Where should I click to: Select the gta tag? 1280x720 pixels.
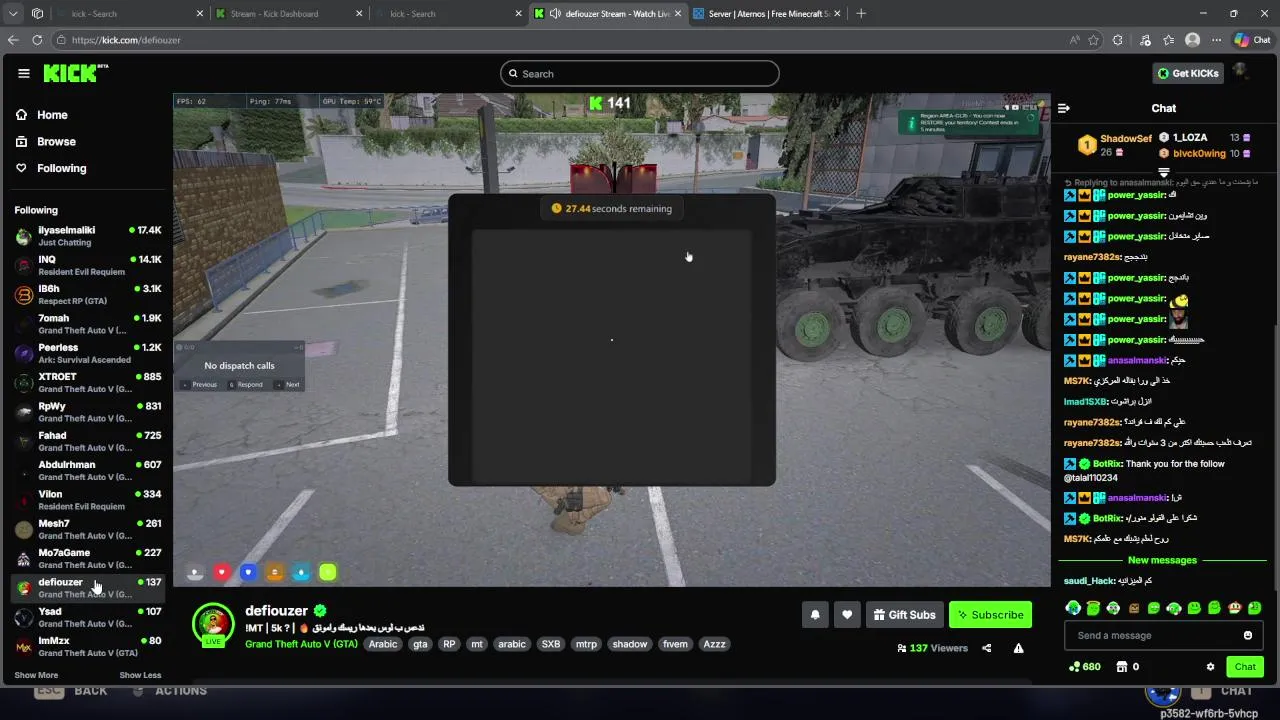point(420,644)
